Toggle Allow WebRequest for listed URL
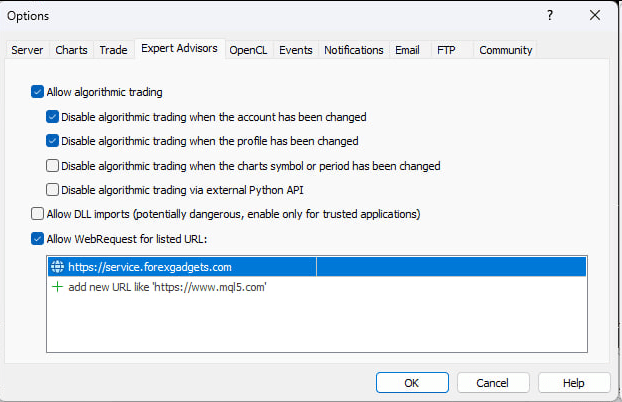Image resolution: width=622 pixels, height=402 pixels. click(x=37, y=239)
